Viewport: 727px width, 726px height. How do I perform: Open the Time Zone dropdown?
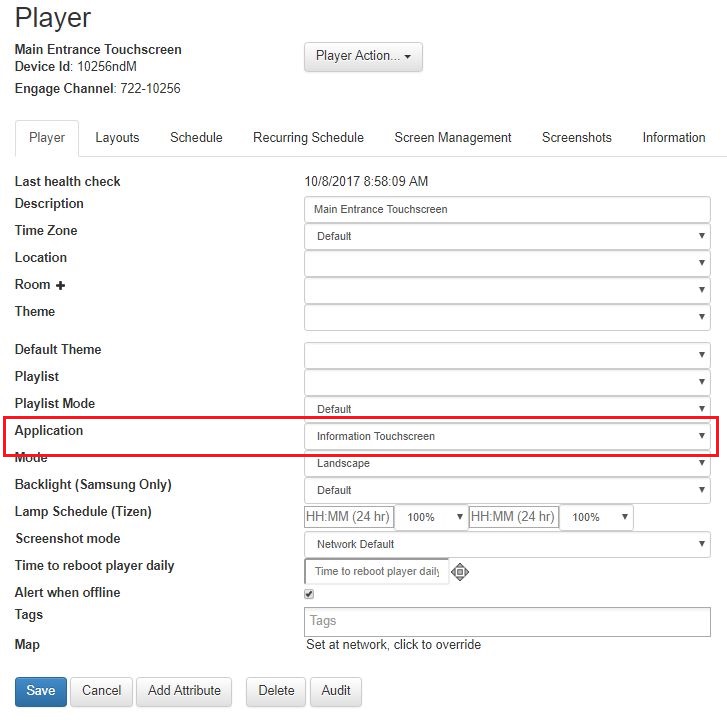507,236
